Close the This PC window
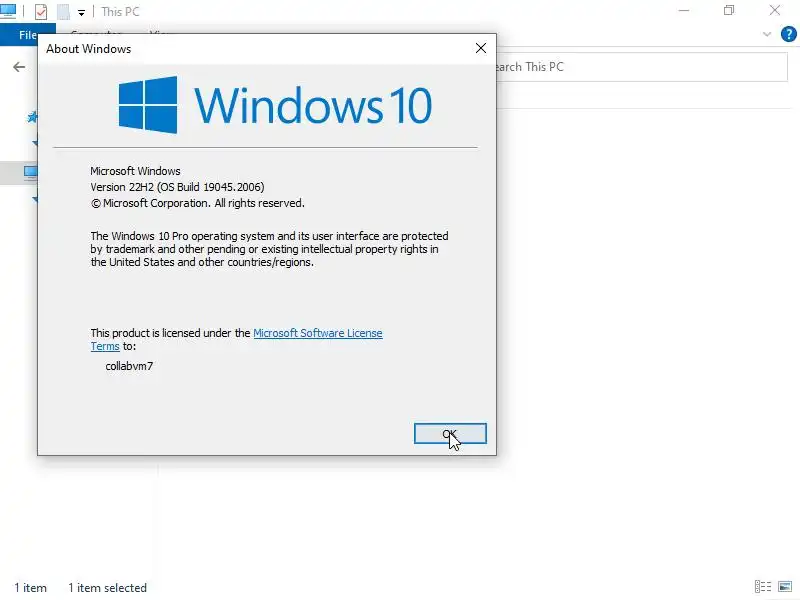 tap(774, 11)
